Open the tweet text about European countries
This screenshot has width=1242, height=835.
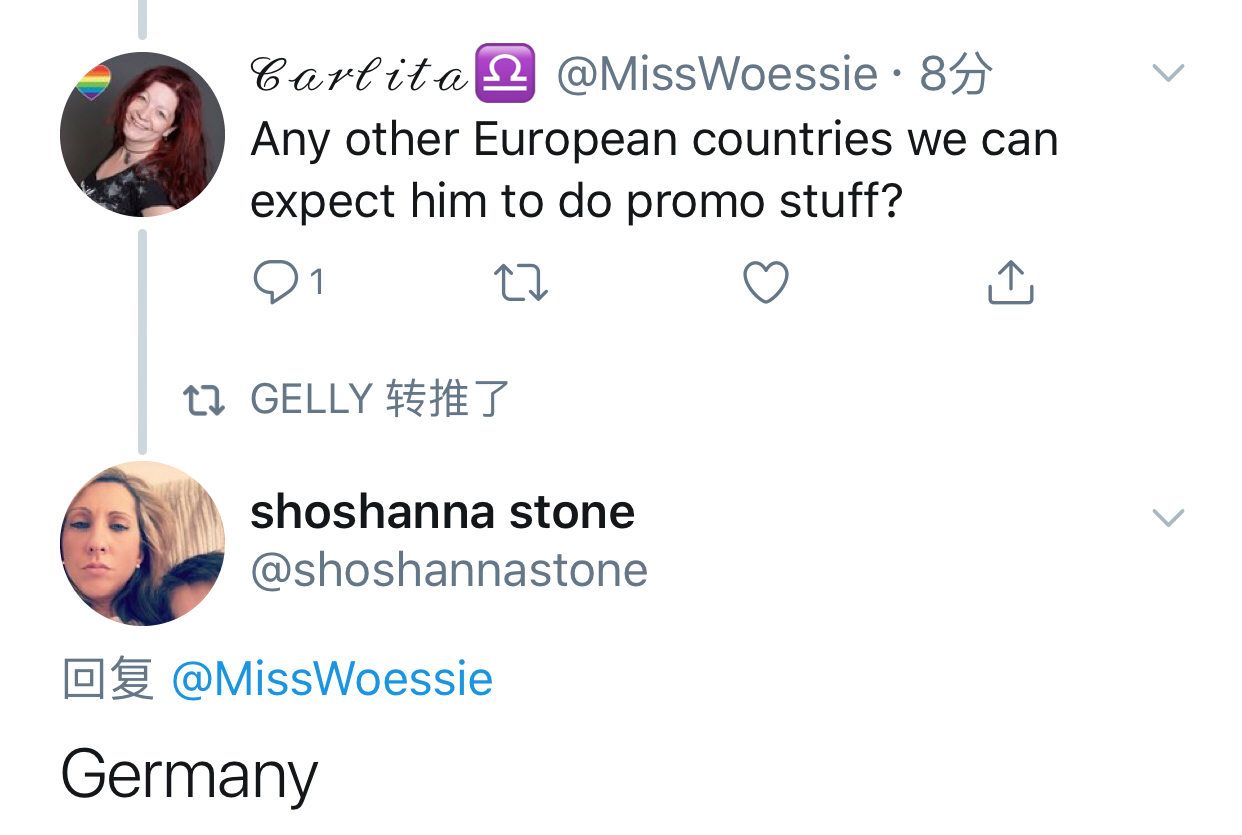pos(654,170)
